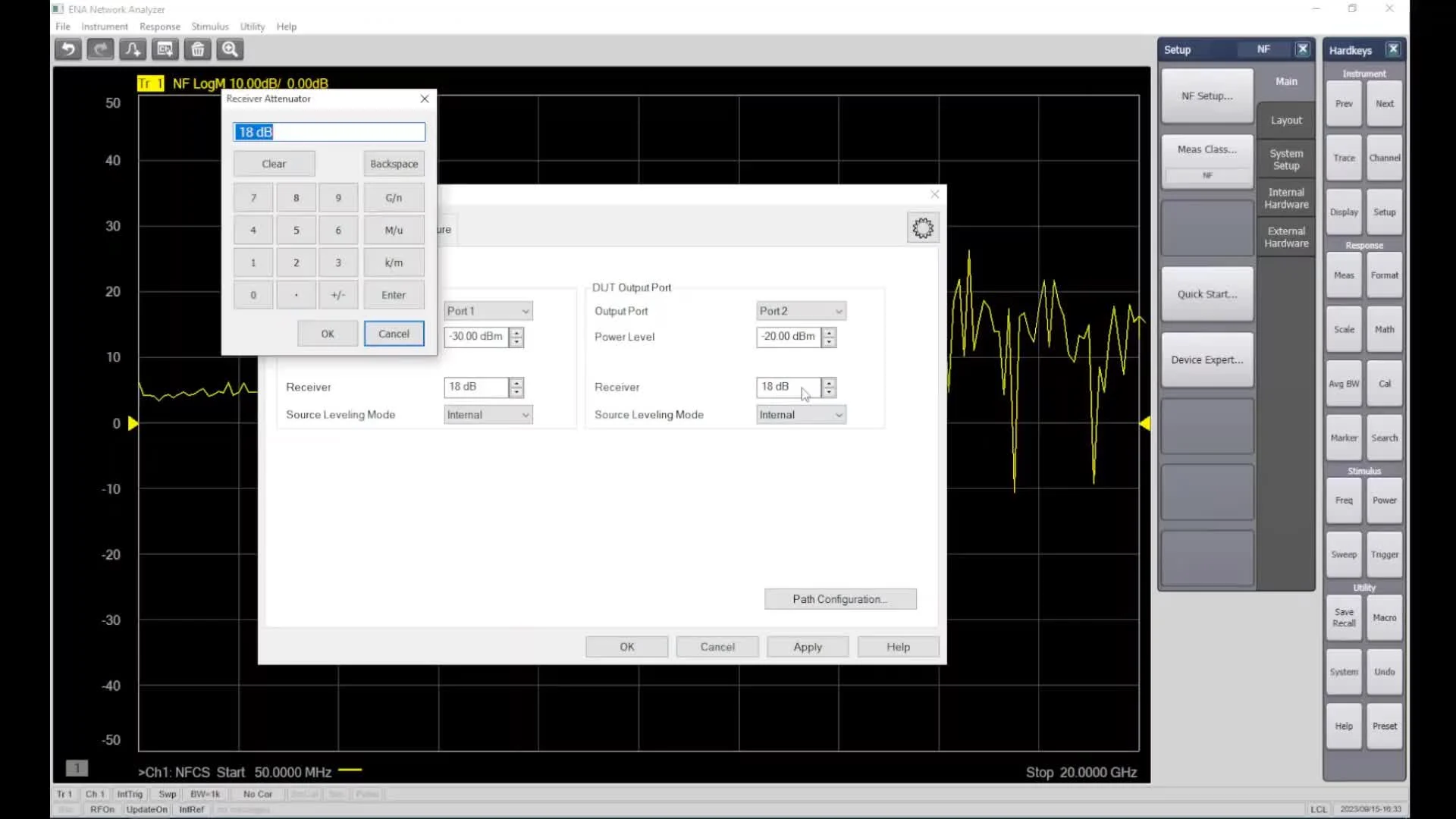This screenshot has width=1456, height=819.
Task: Toggle RFOn in the status bar
Action: 102,809
